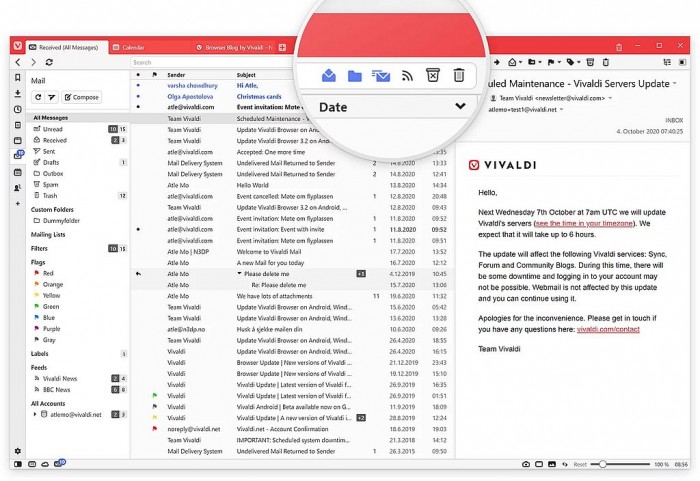Open the History panel clock icon
Viewport: 700px width, 481px height.
tap(18, 109)
